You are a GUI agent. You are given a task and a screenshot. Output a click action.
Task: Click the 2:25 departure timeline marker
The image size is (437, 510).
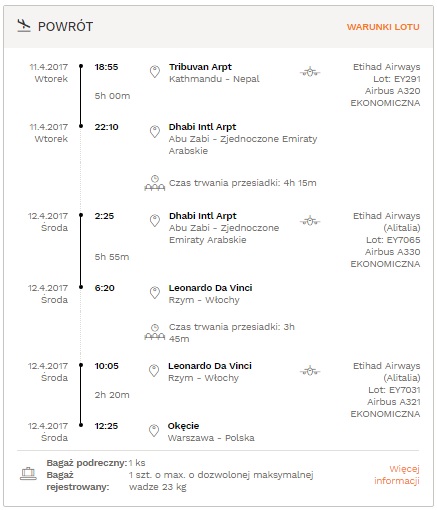(81, 215)
